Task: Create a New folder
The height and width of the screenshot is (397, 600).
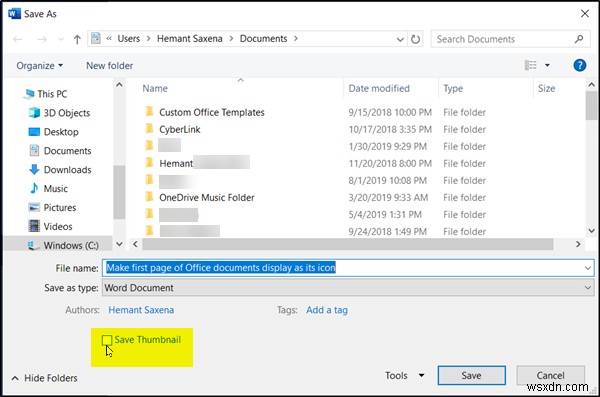Action: (109, 66)
